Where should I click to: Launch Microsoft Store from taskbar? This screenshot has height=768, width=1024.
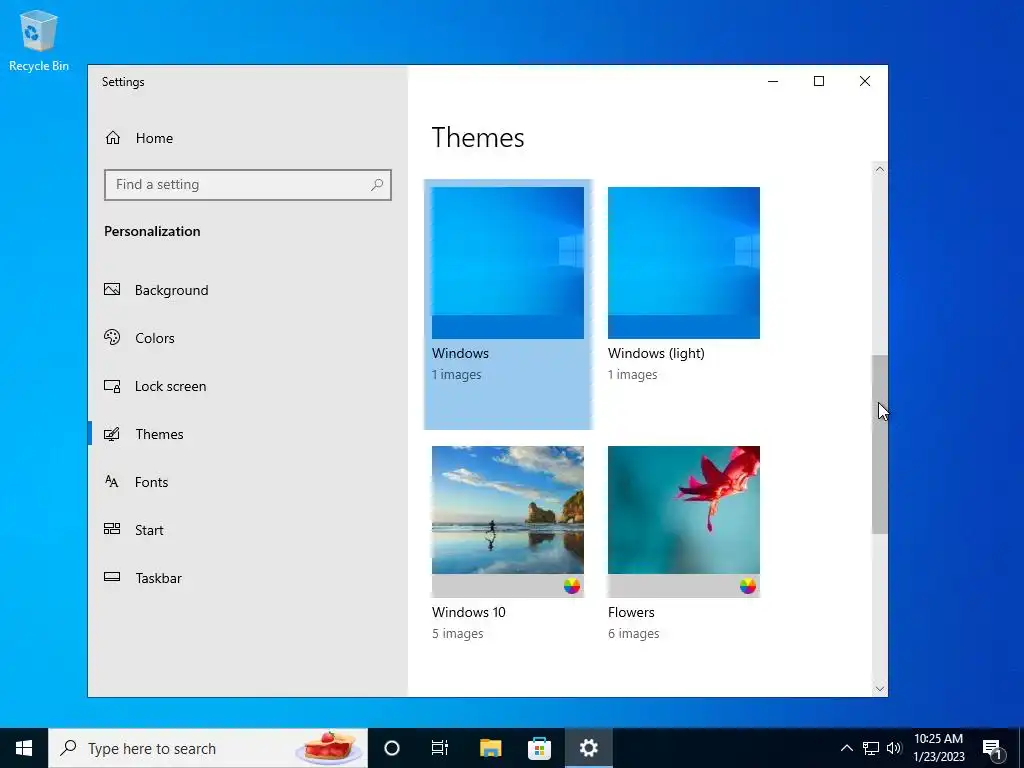(539, 748)
